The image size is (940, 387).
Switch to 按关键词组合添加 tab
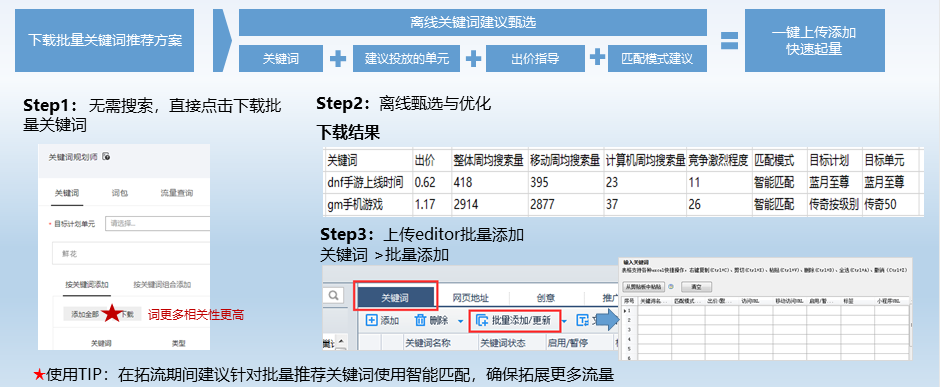[x=162, y=284]
